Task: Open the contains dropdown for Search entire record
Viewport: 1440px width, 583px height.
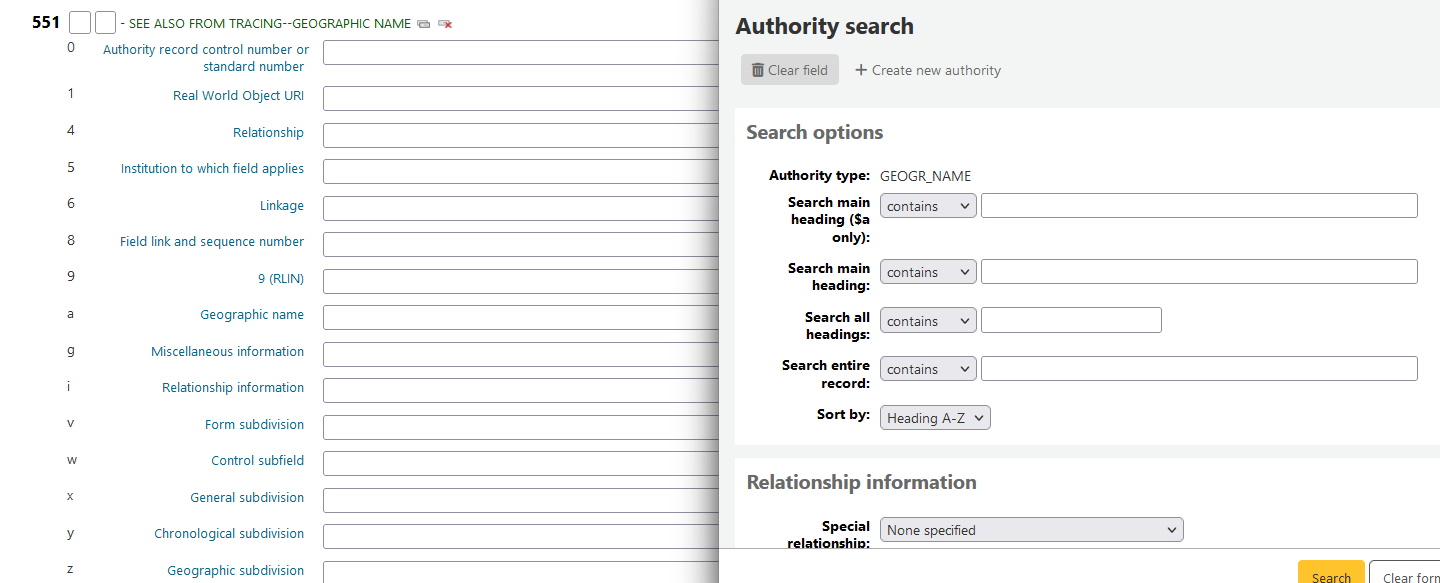Action: click(x=927, y=368)
